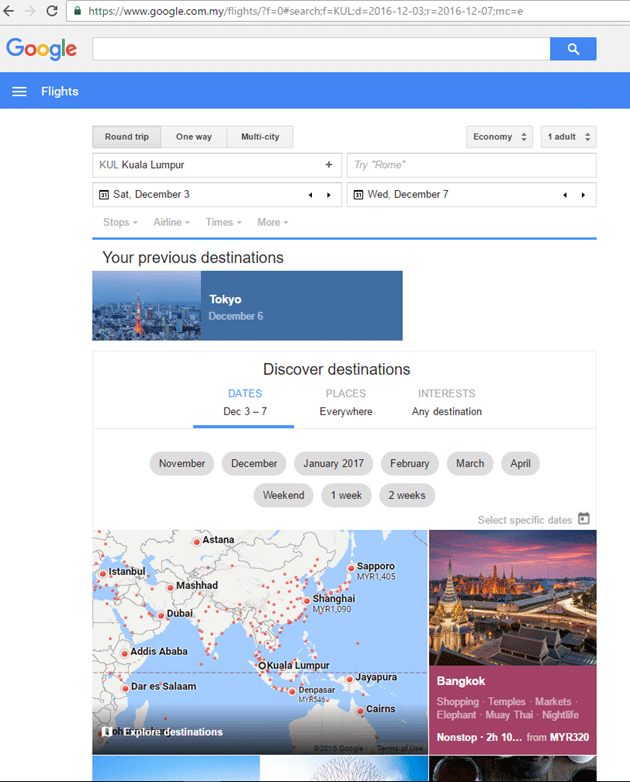The width and height of the screenshot is (630, 782).
Task: Choose the January 2017 chip
Action: pos(333,463)
